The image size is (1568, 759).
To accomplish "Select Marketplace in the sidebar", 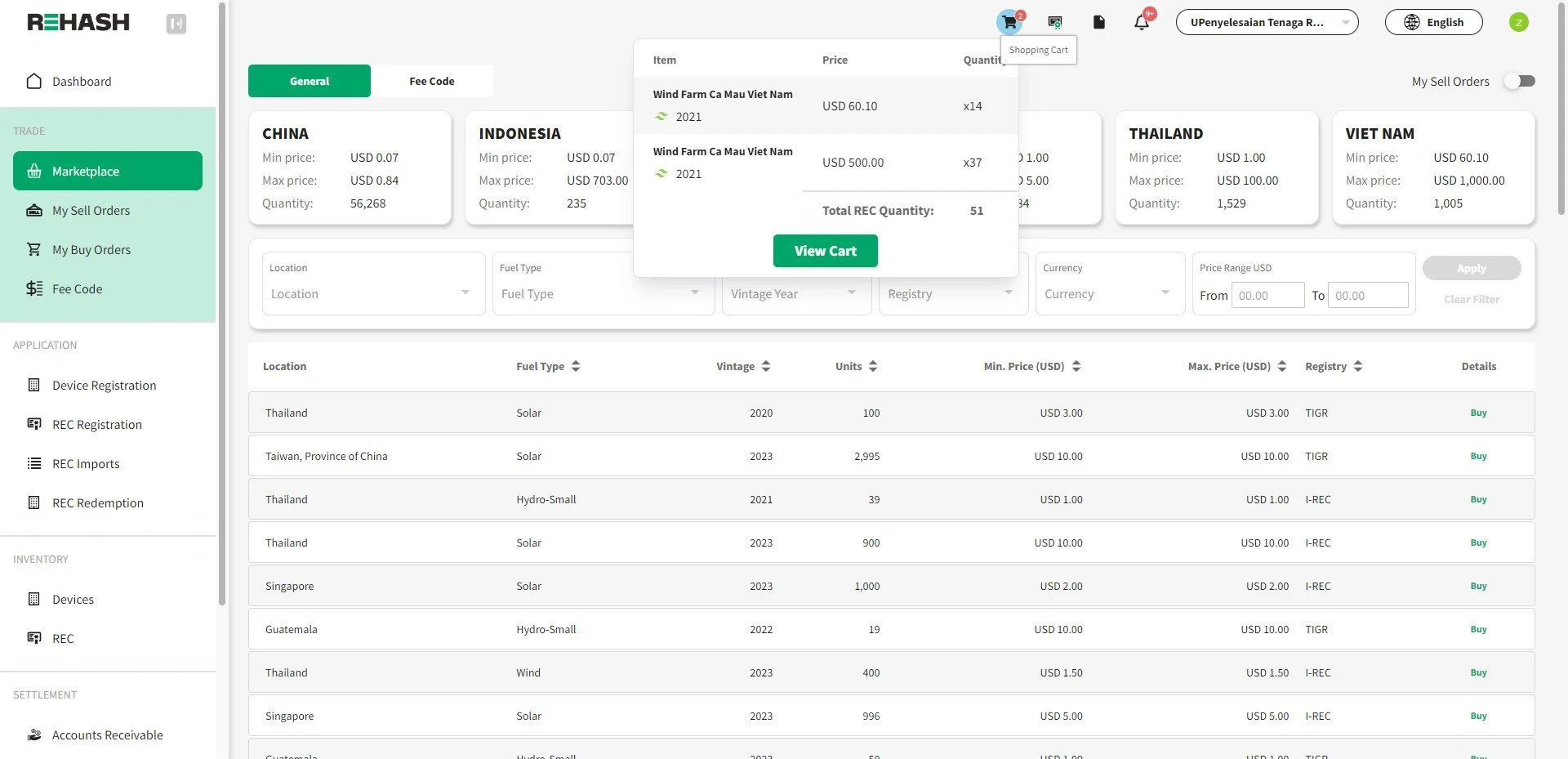I will point(108,171).
